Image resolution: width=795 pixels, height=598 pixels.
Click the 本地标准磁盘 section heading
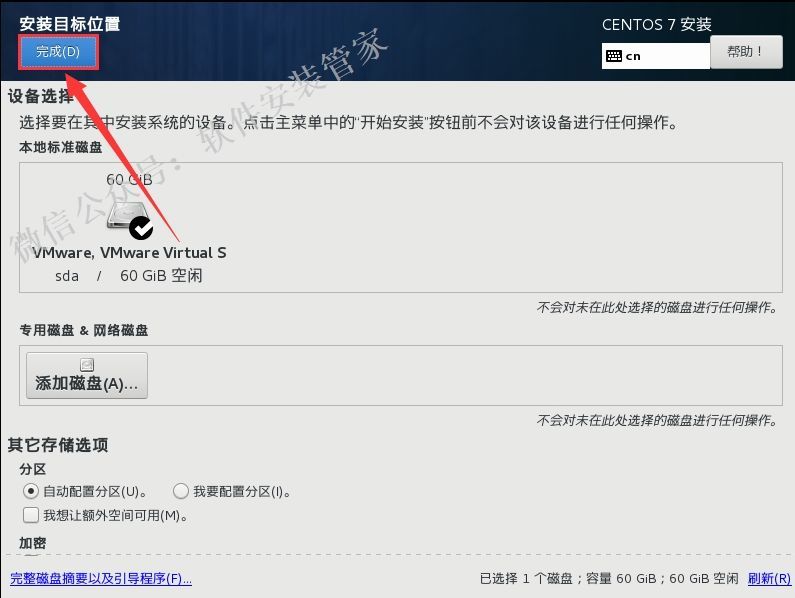point(61,148)
